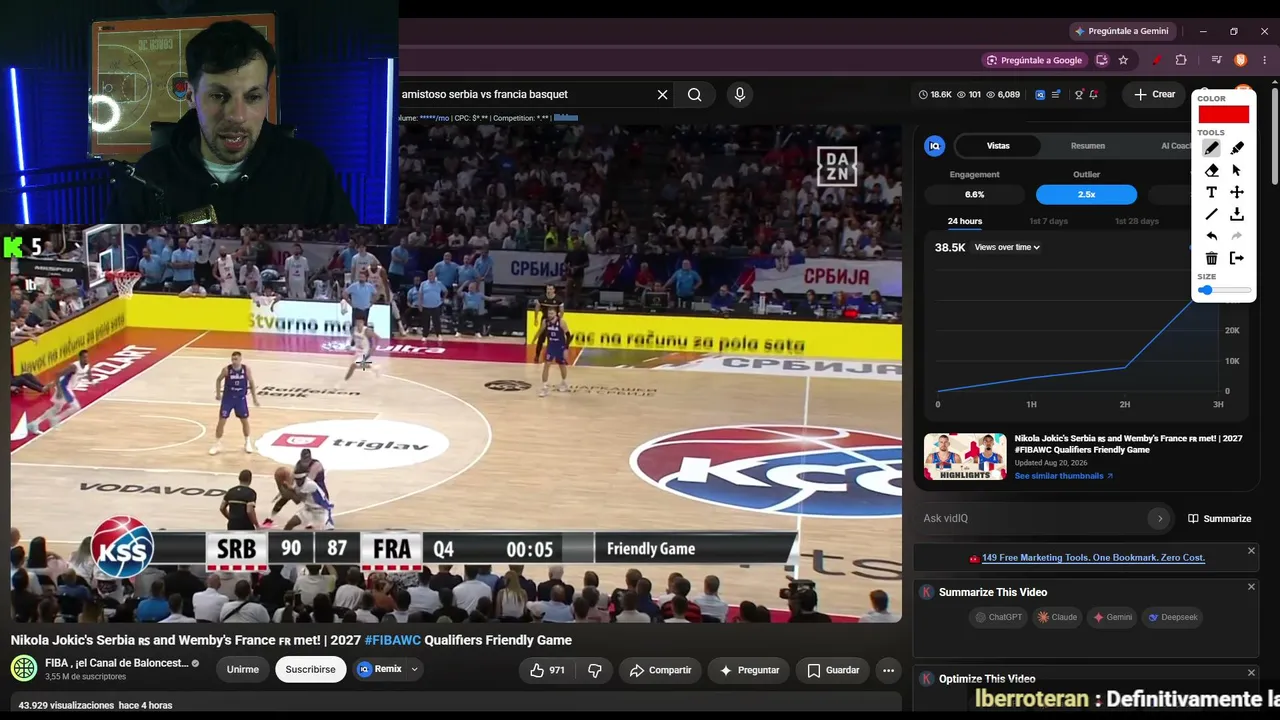Select the line drawing tool
Viewport: 1280px width, 720px height.
click(1211, 214)
